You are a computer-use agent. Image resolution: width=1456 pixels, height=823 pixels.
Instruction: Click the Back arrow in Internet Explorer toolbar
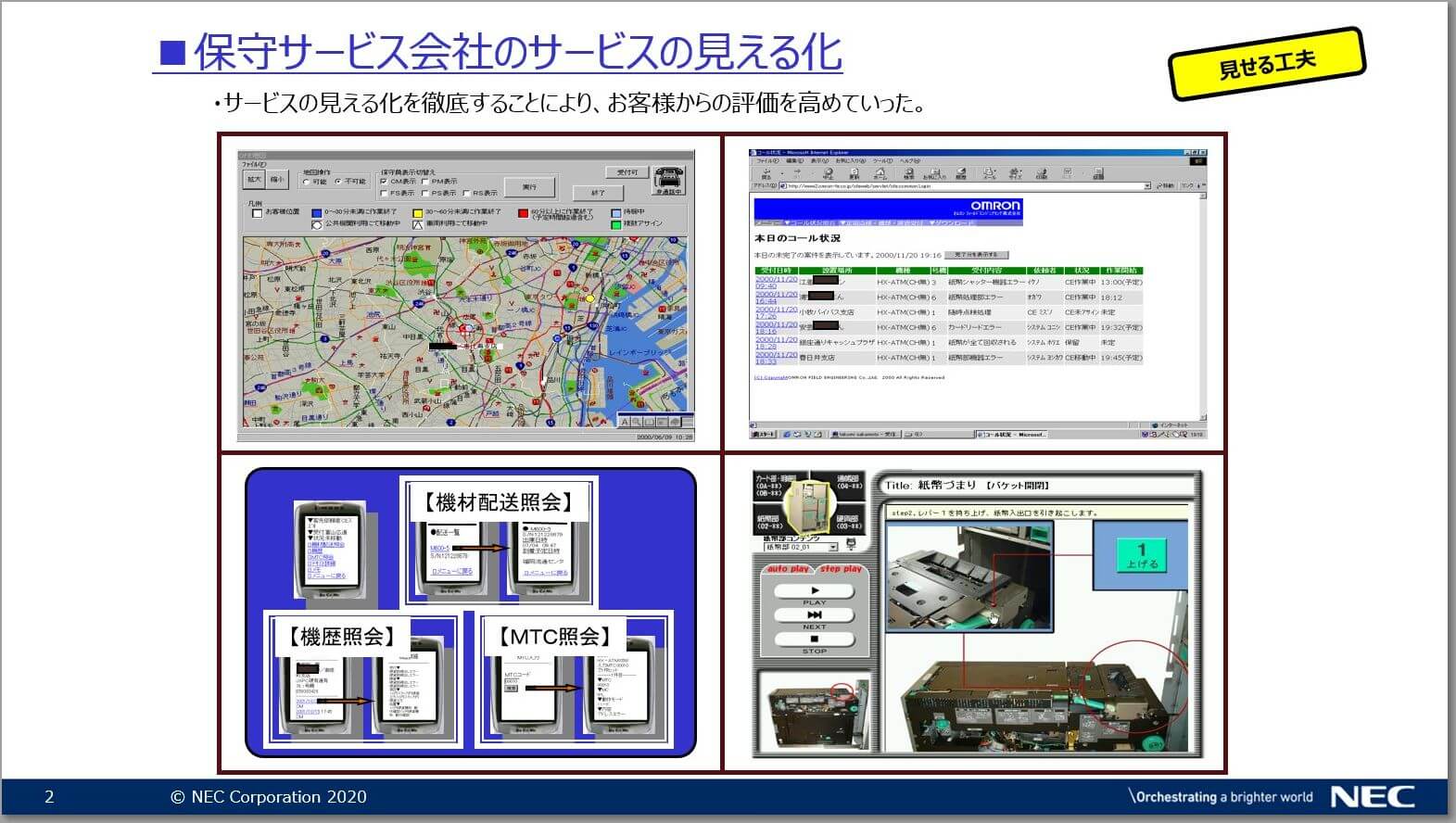click(x=766, y=172)
